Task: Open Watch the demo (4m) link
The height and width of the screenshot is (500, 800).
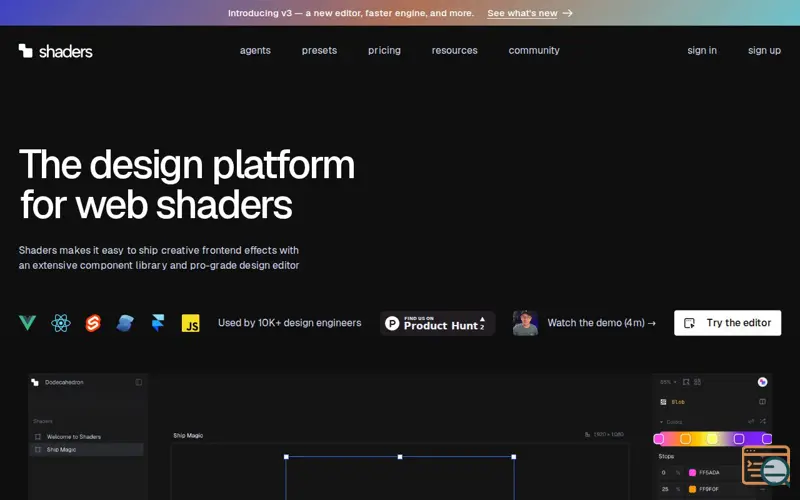Action: pyautogui.click(x=602, y=323)
